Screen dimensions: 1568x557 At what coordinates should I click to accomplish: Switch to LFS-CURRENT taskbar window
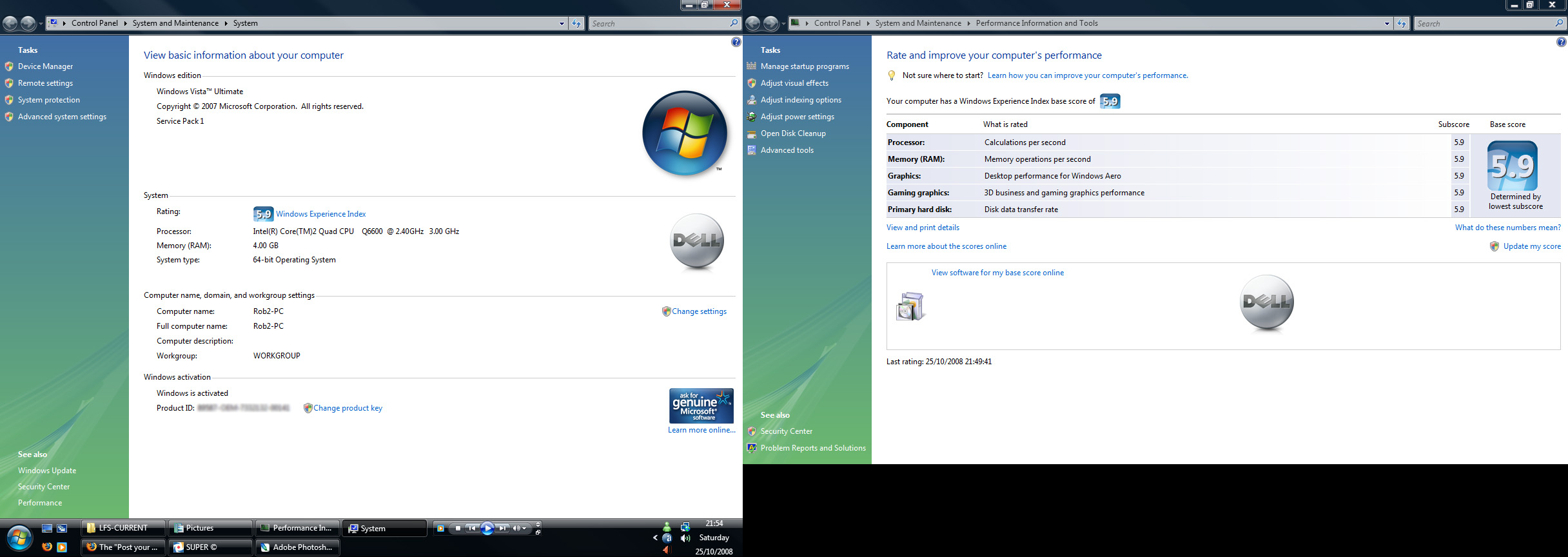(x=123, y=528)
